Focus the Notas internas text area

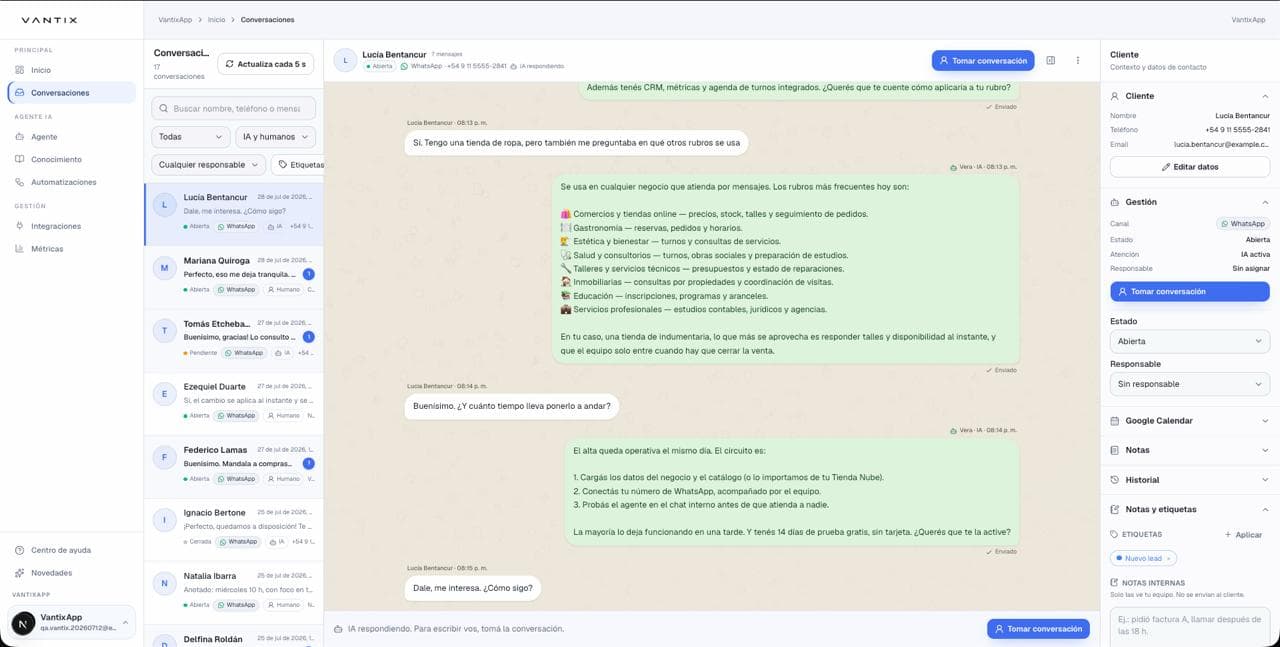[1190, 626]
